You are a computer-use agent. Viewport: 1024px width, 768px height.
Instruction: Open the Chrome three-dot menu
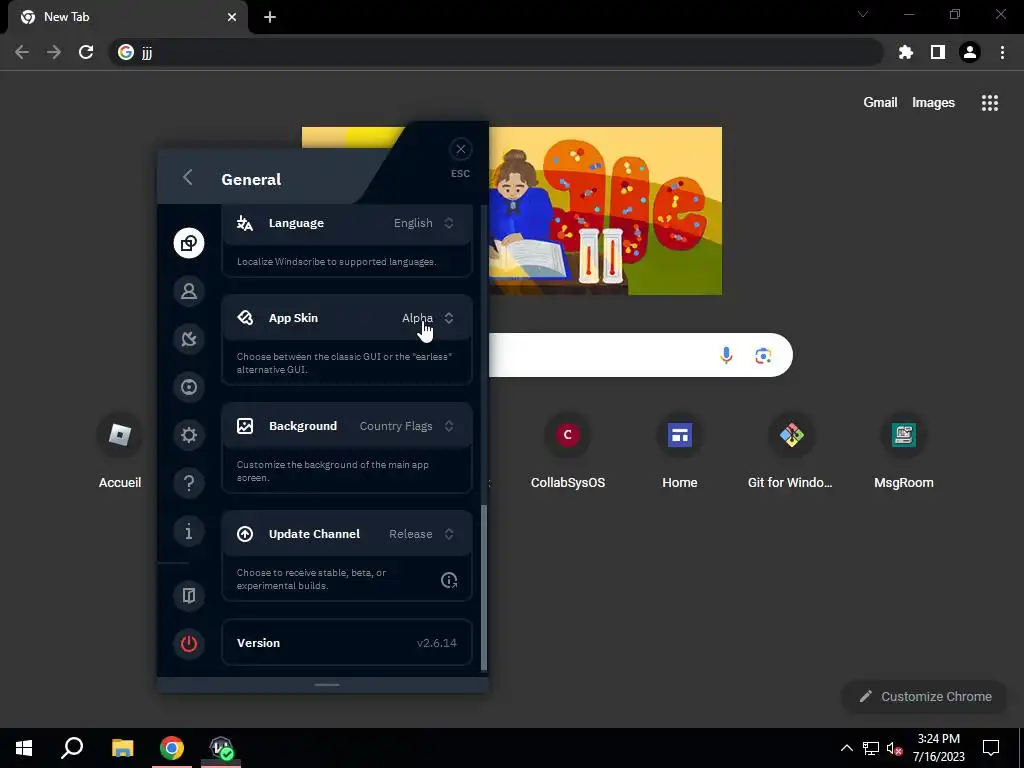pos(1002,52)
